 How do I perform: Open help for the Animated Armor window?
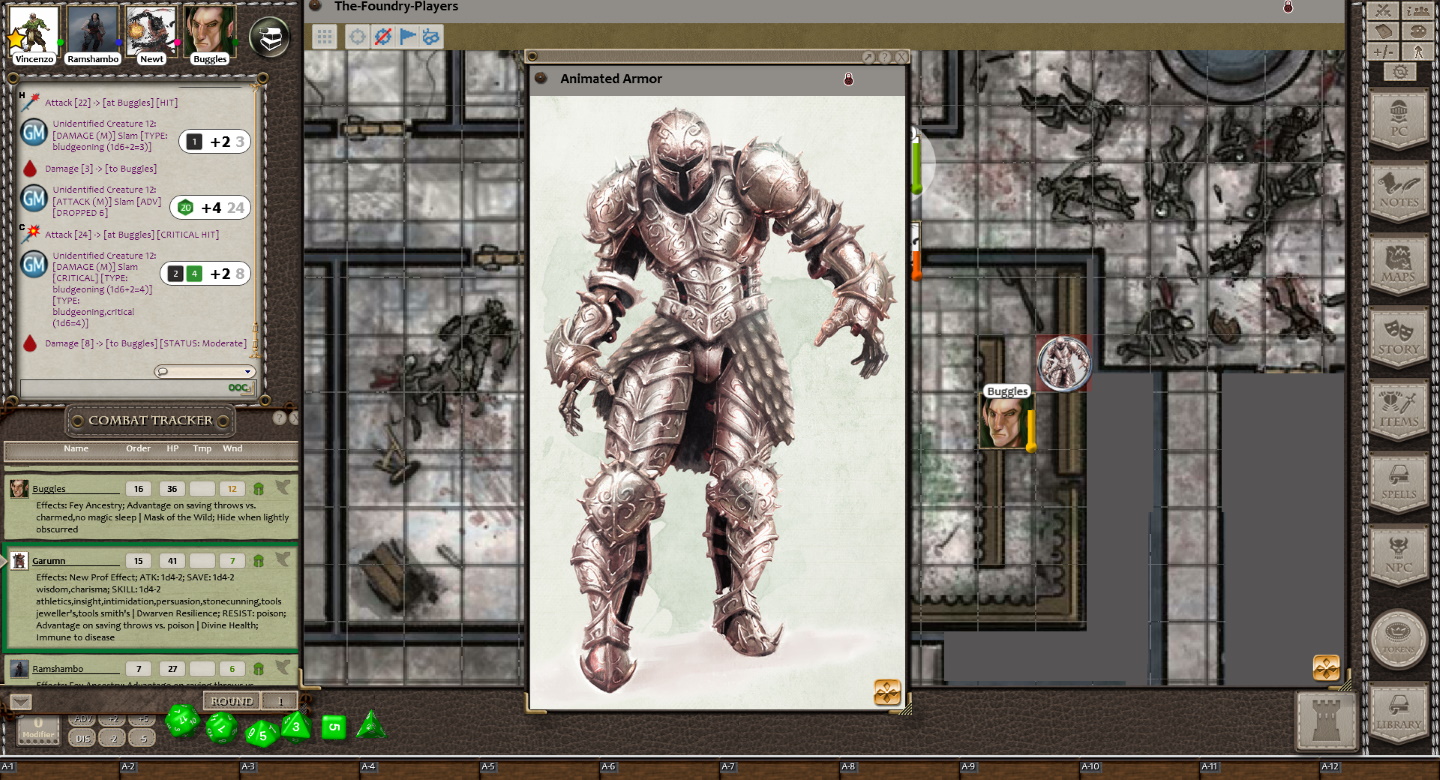885,57
